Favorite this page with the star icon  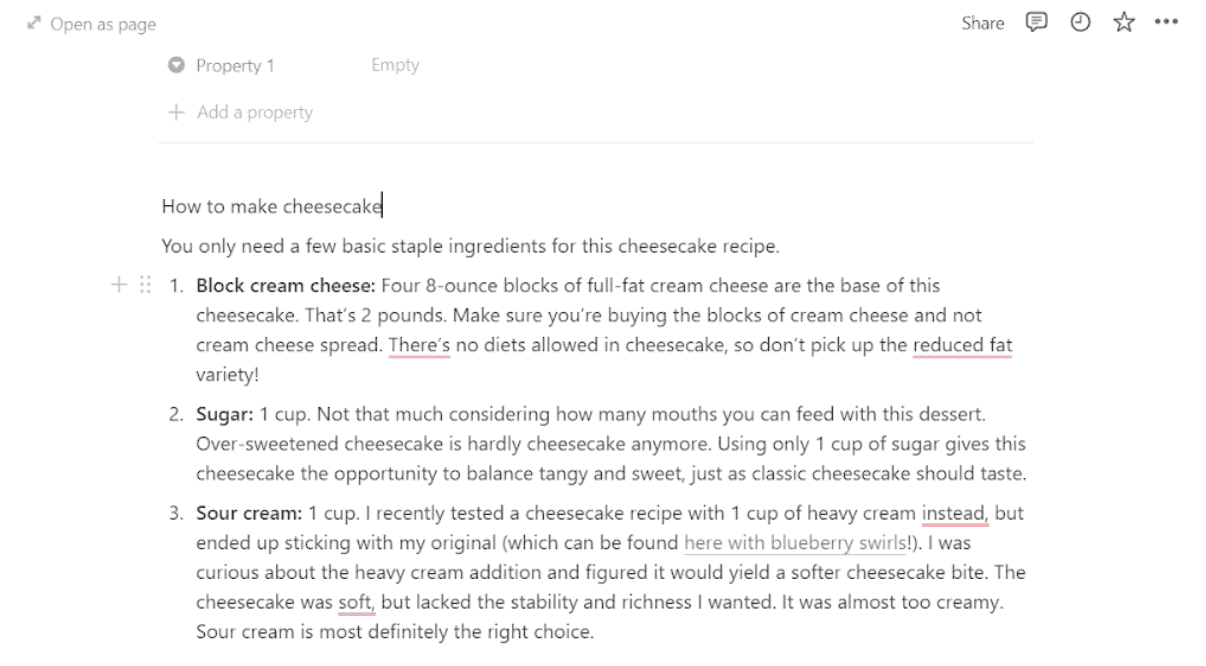point(1122,23)
